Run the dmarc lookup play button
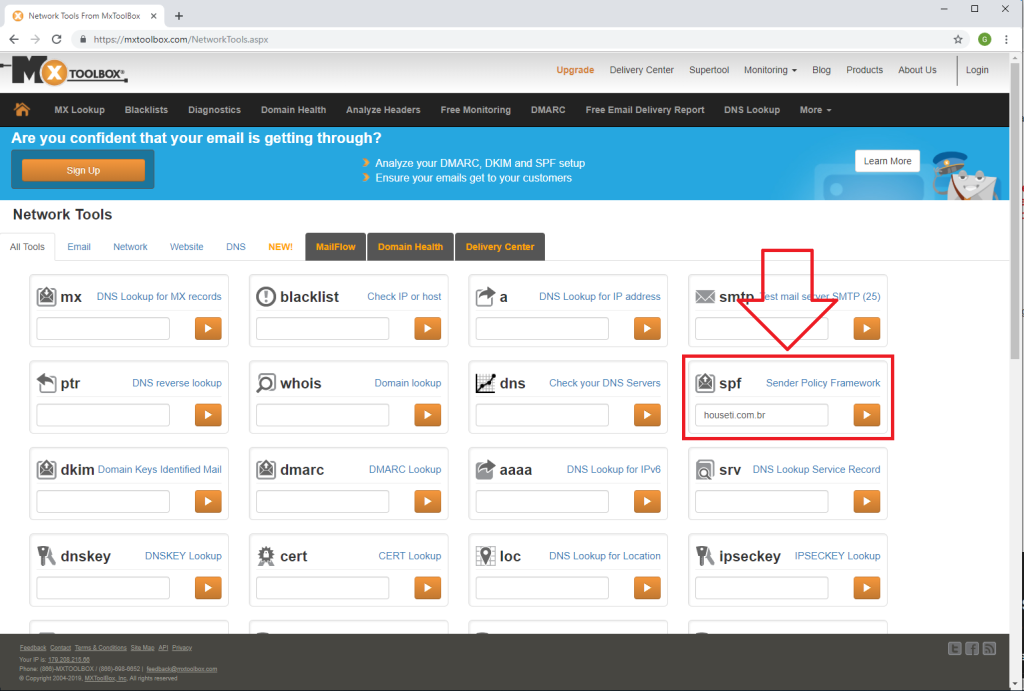This screenshot has width=1024, height=691. click(x=428, y=502)
